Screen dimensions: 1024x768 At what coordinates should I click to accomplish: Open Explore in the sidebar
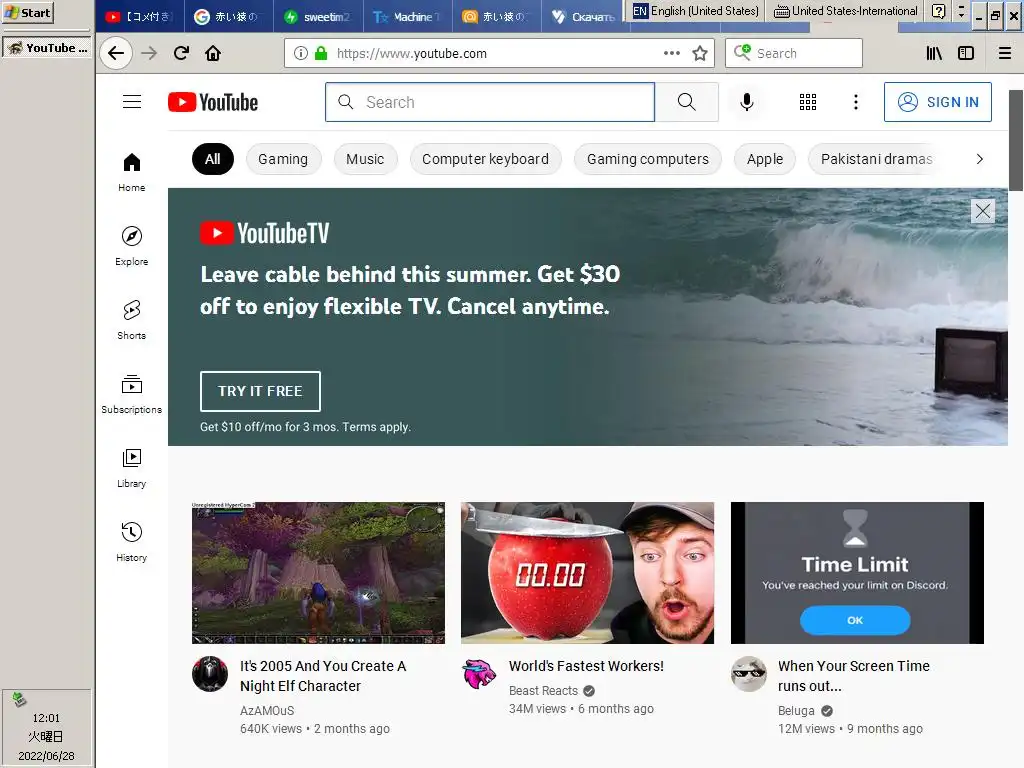click(132, 246)
